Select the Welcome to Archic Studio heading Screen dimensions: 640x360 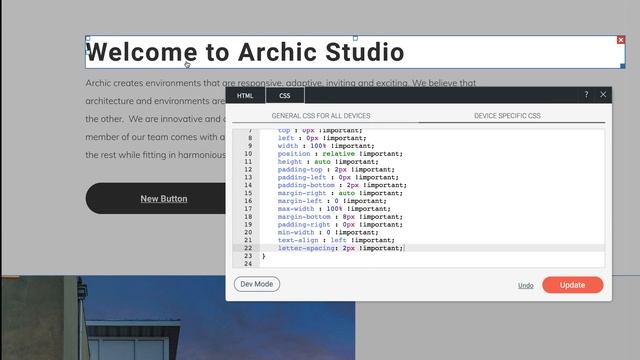click(x=245, y=52)
